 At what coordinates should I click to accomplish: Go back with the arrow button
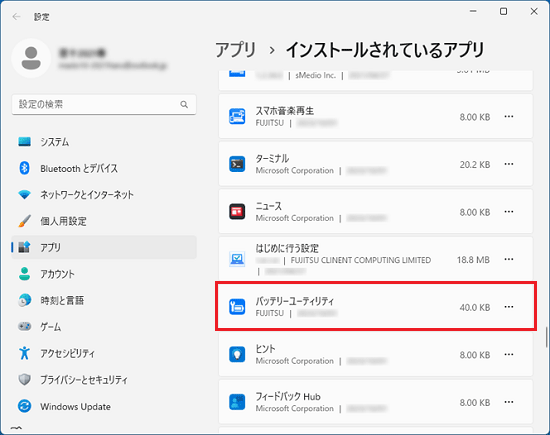(x=16, y=16)
